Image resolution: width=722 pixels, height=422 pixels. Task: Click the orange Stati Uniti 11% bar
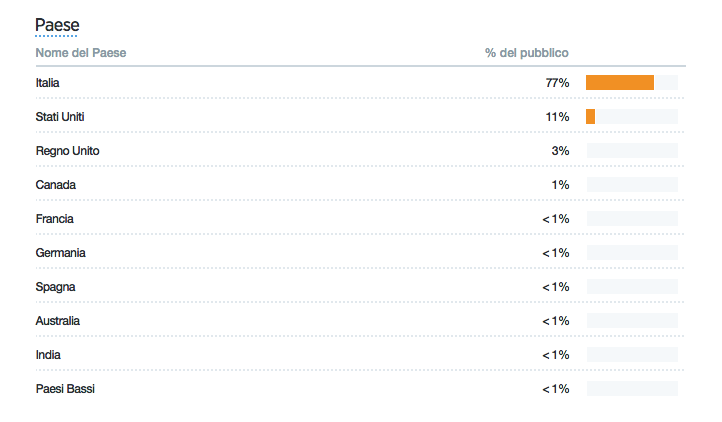590,117
